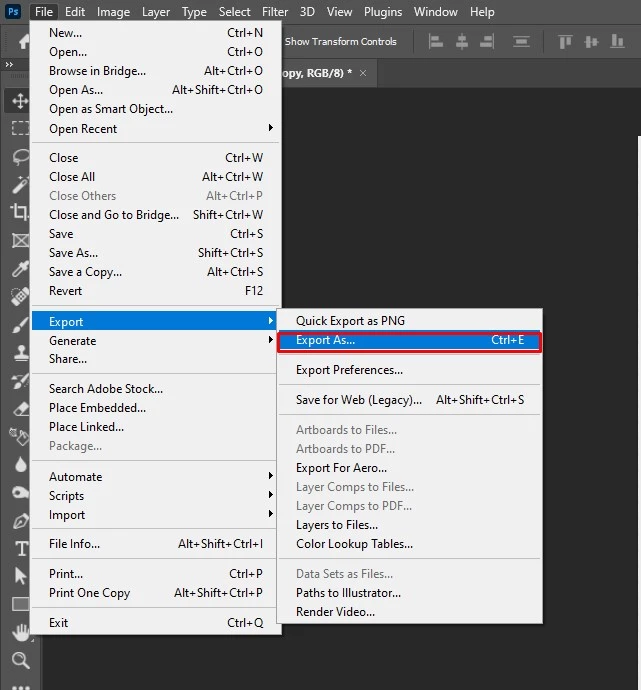
Task: Select the Crop tool
Action: [x=20, y=212]
